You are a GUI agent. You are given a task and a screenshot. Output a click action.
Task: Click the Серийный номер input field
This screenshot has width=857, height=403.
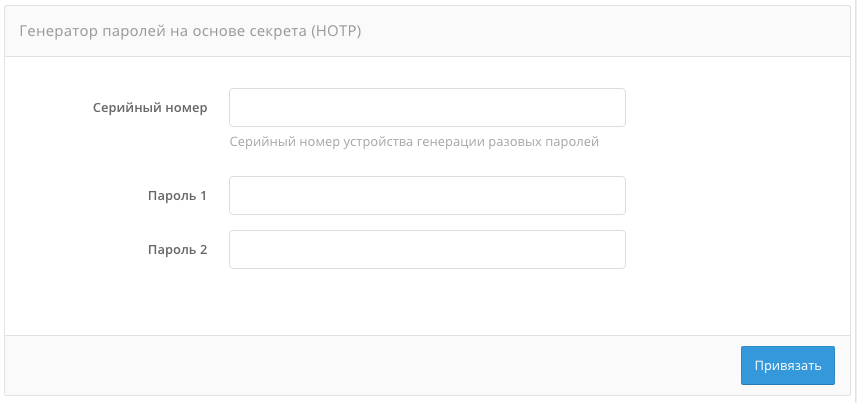427,108
